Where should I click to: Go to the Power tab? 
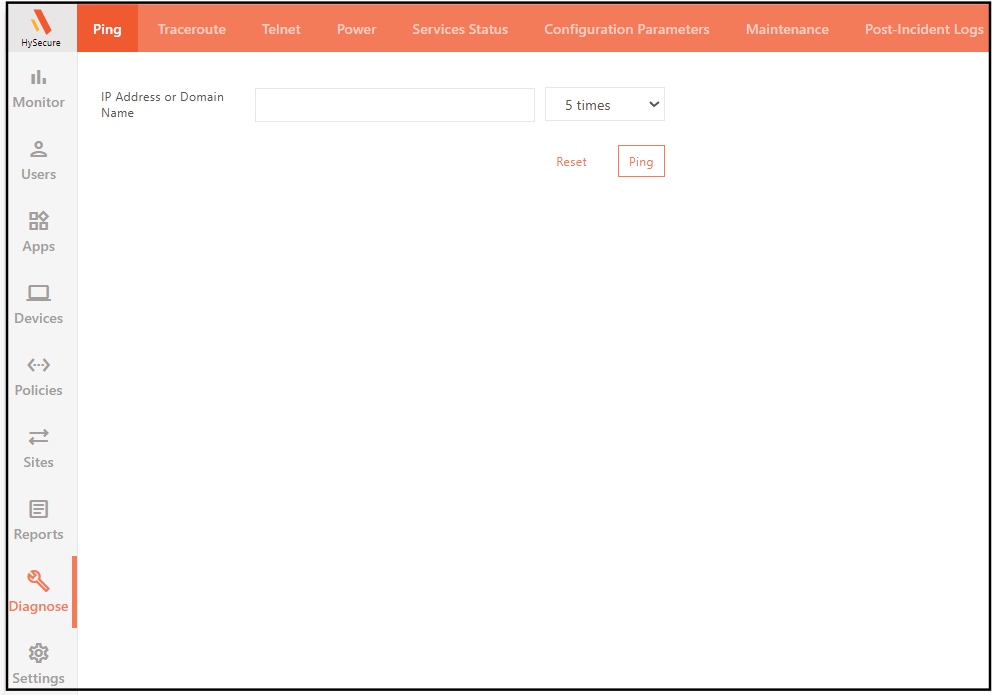point(356,29)
